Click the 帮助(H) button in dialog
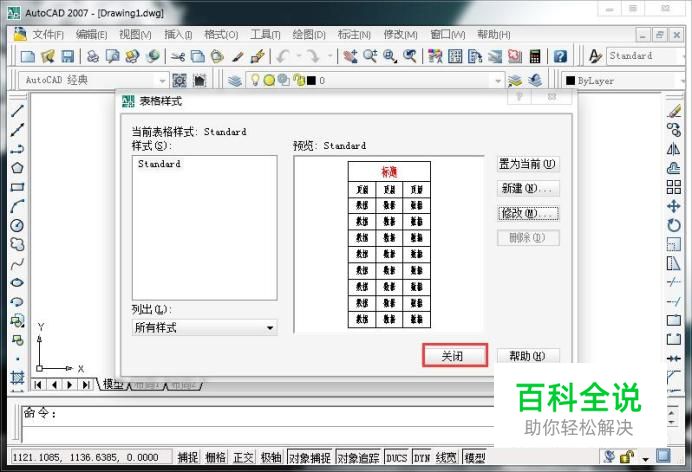The image size is (692, 472). (528, 356)
